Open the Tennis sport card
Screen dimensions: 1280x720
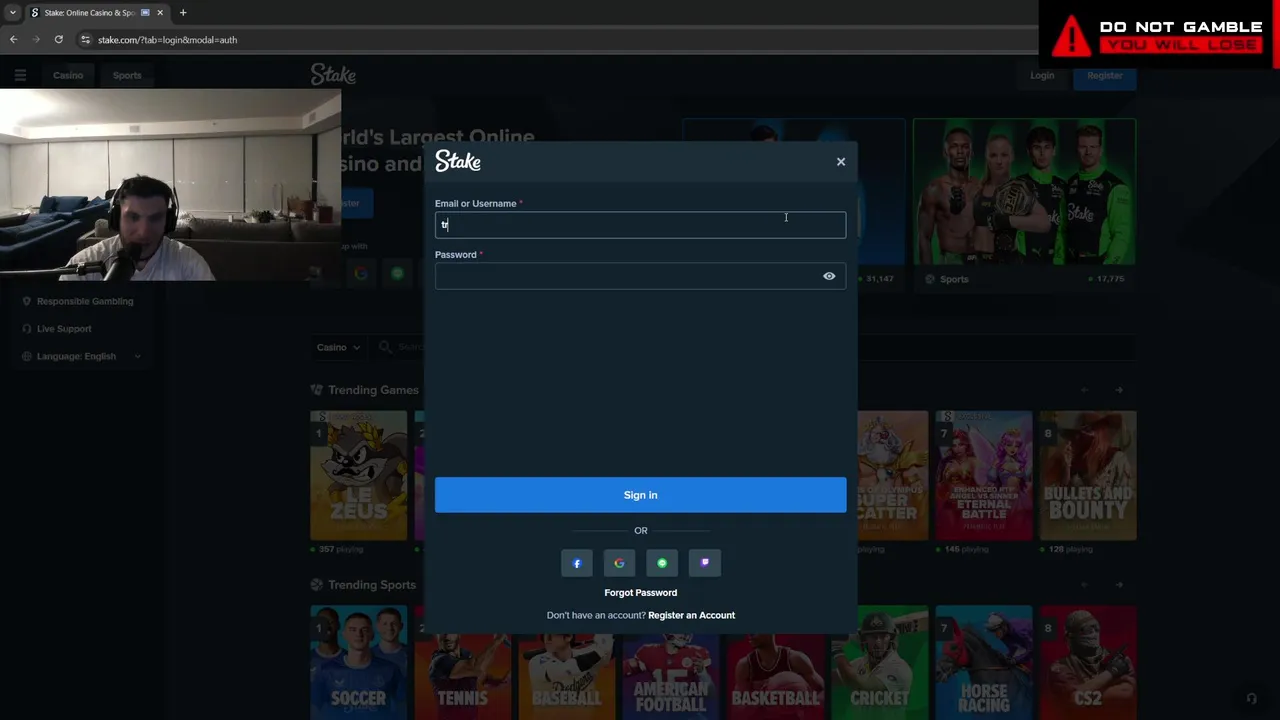tap(463, 662)
